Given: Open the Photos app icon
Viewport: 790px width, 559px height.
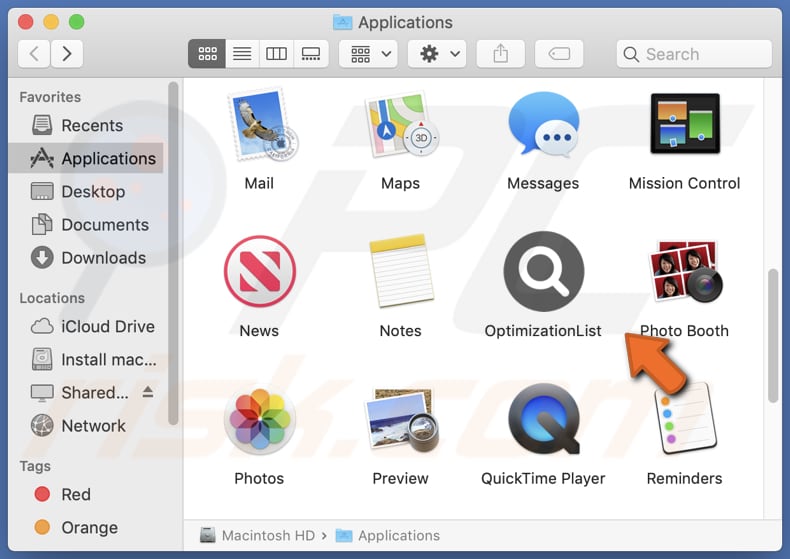Looking at the screenshot, I should 259,419.
